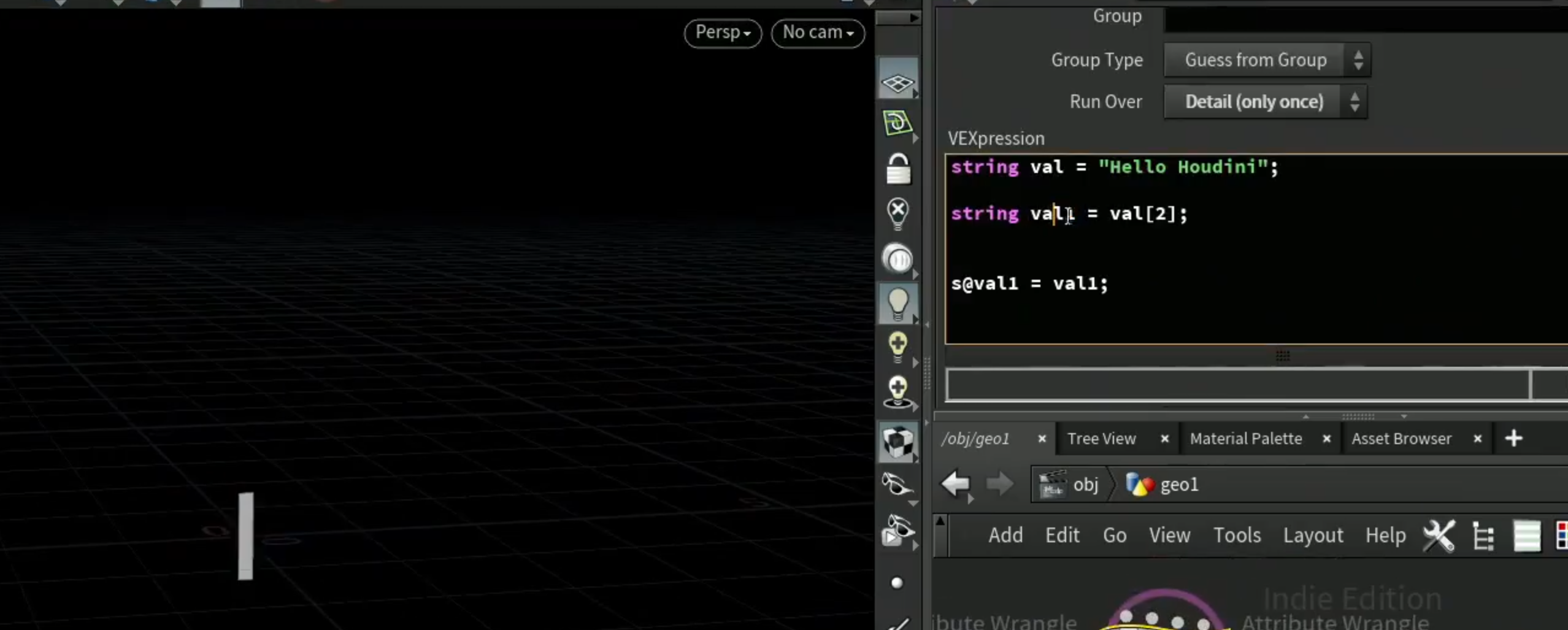Close the Material Palette tab
Viewport: 1568px width, 630px height.
click(x=1326, y=439)
